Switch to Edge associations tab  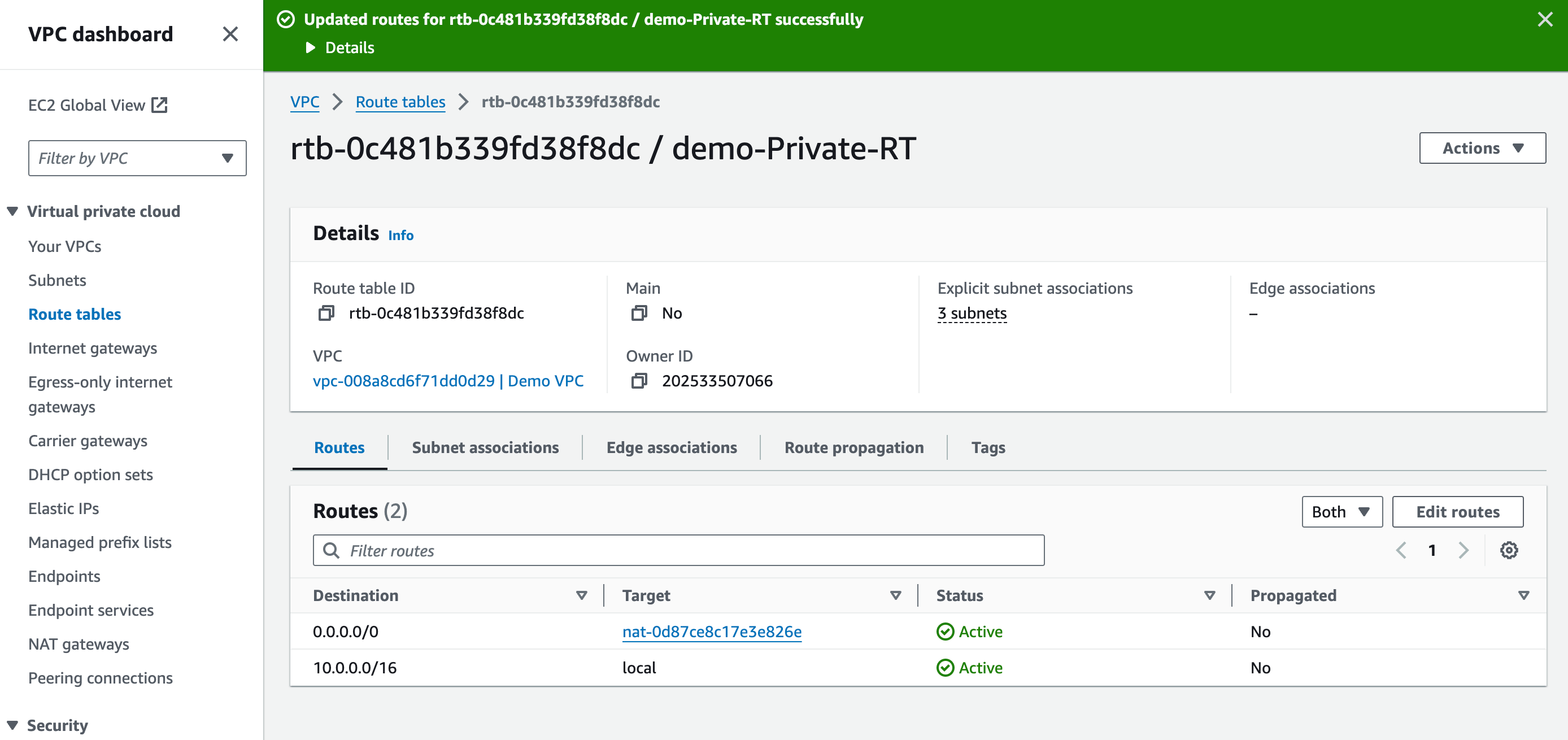(x=672, y=448)
